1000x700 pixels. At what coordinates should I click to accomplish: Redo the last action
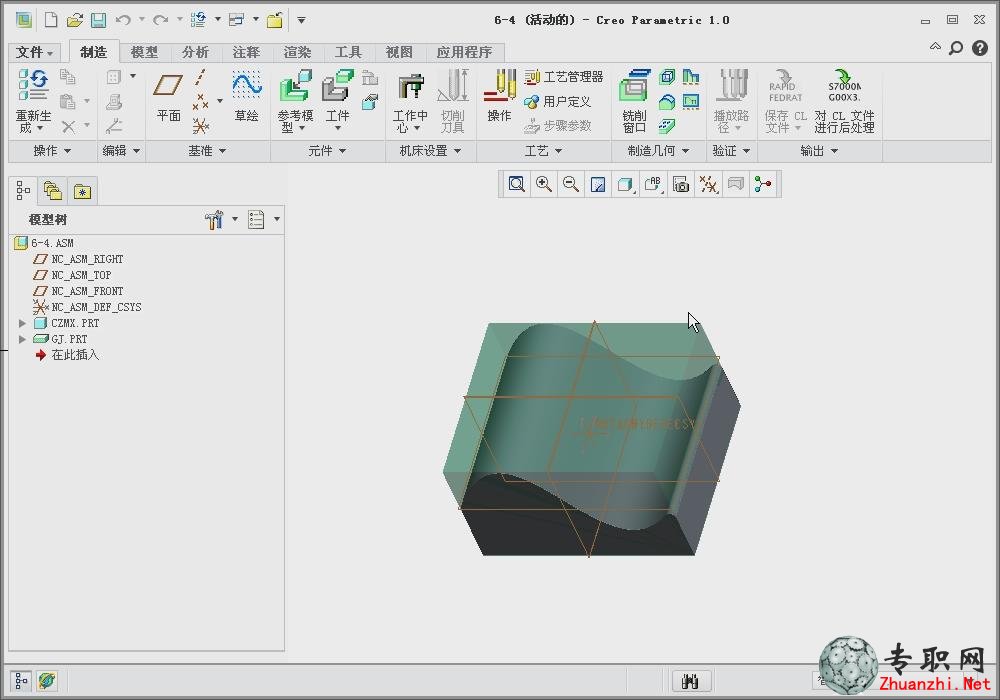160,20
